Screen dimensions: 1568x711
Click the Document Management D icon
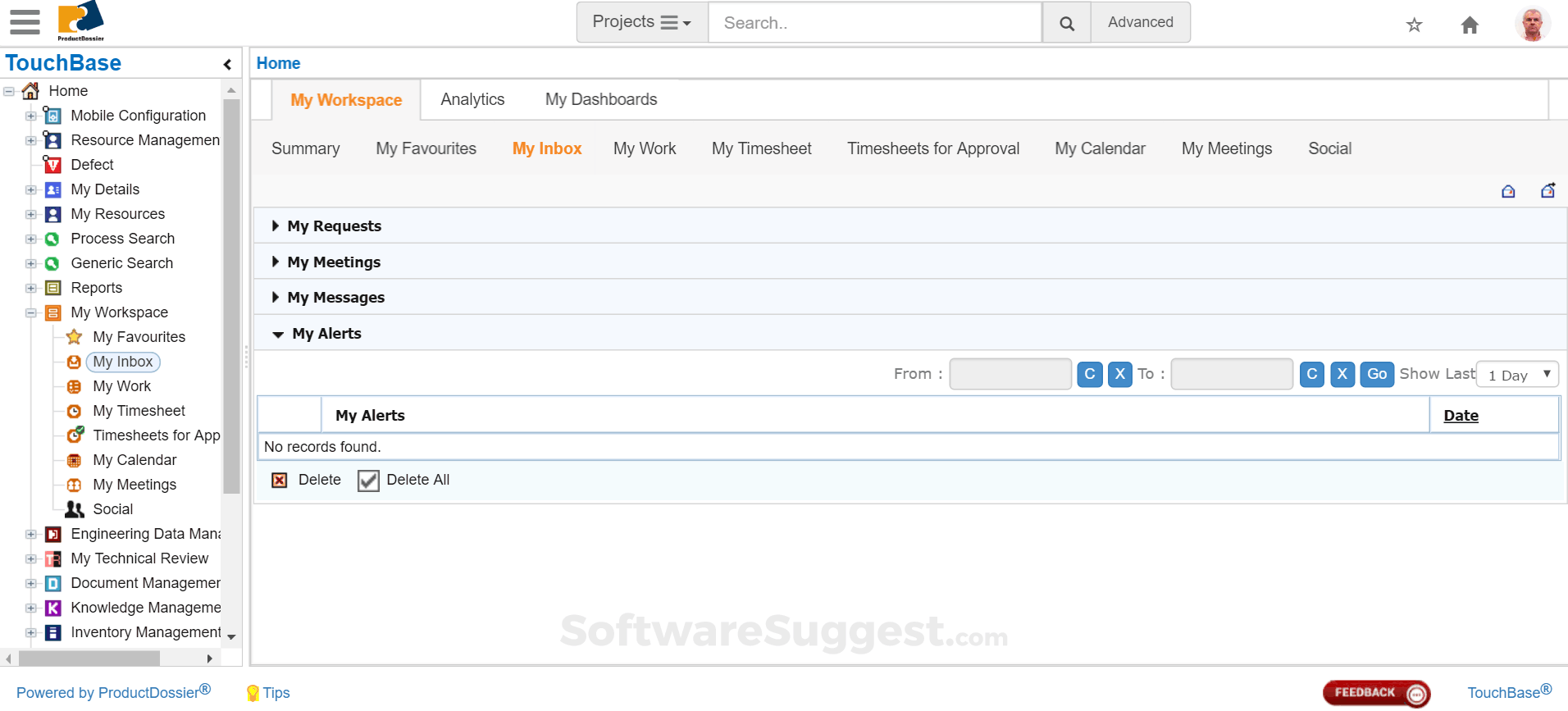52,583
